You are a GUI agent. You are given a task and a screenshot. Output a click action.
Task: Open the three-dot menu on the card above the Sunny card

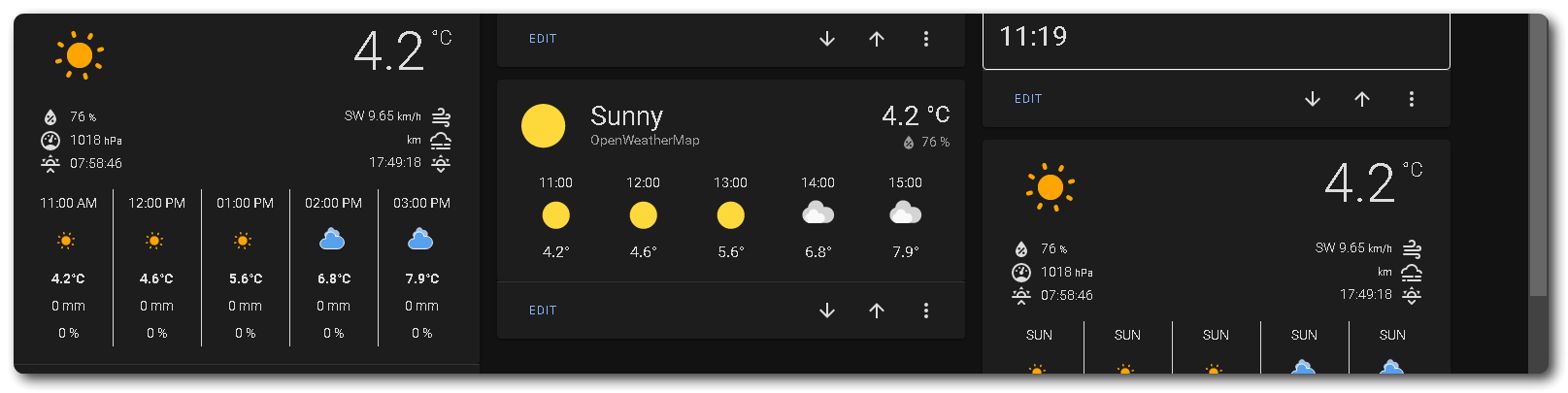pyautogui.click(x=926, y=39)
